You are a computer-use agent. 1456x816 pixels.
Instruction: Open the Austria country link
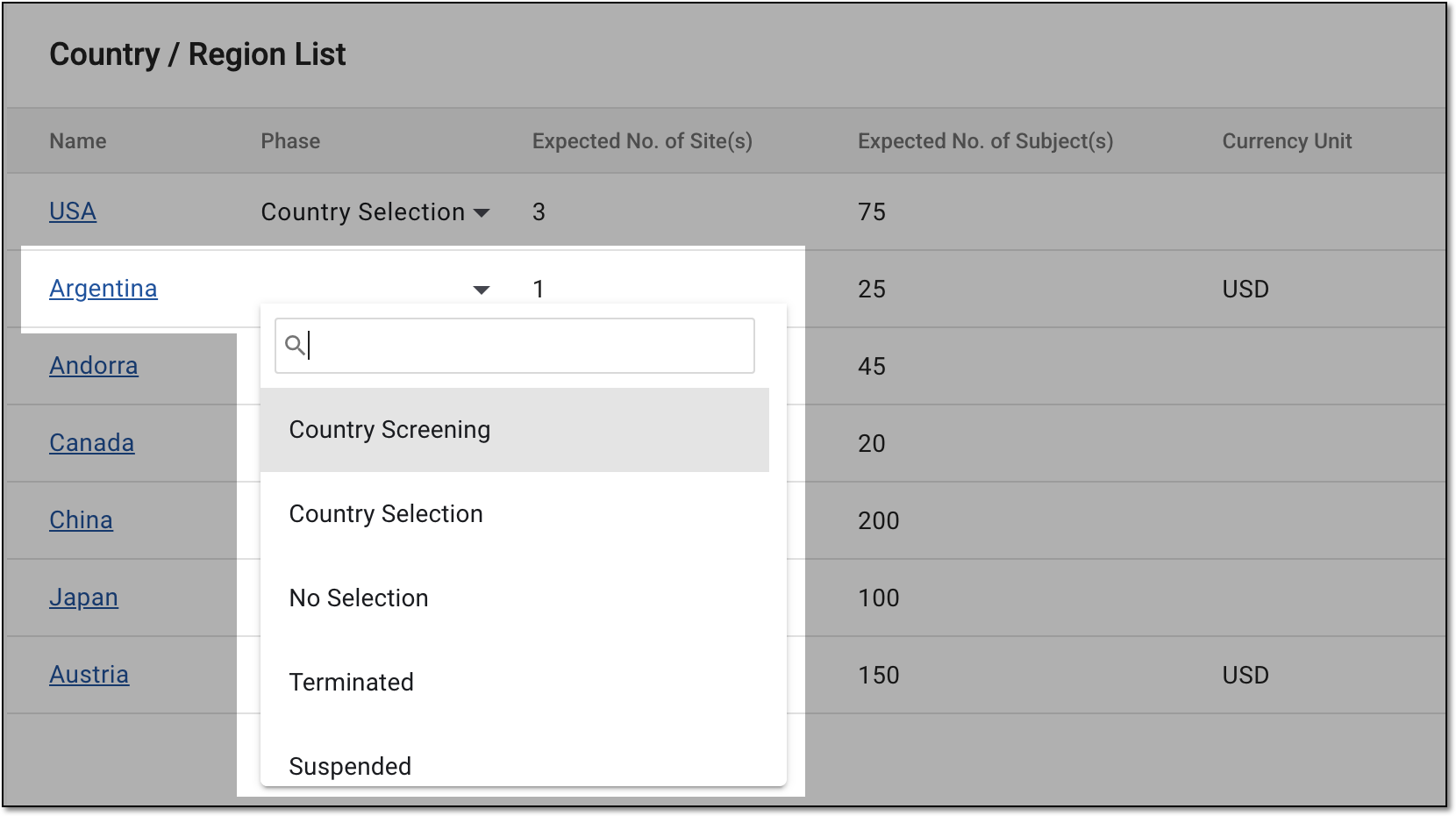(89, 675)
